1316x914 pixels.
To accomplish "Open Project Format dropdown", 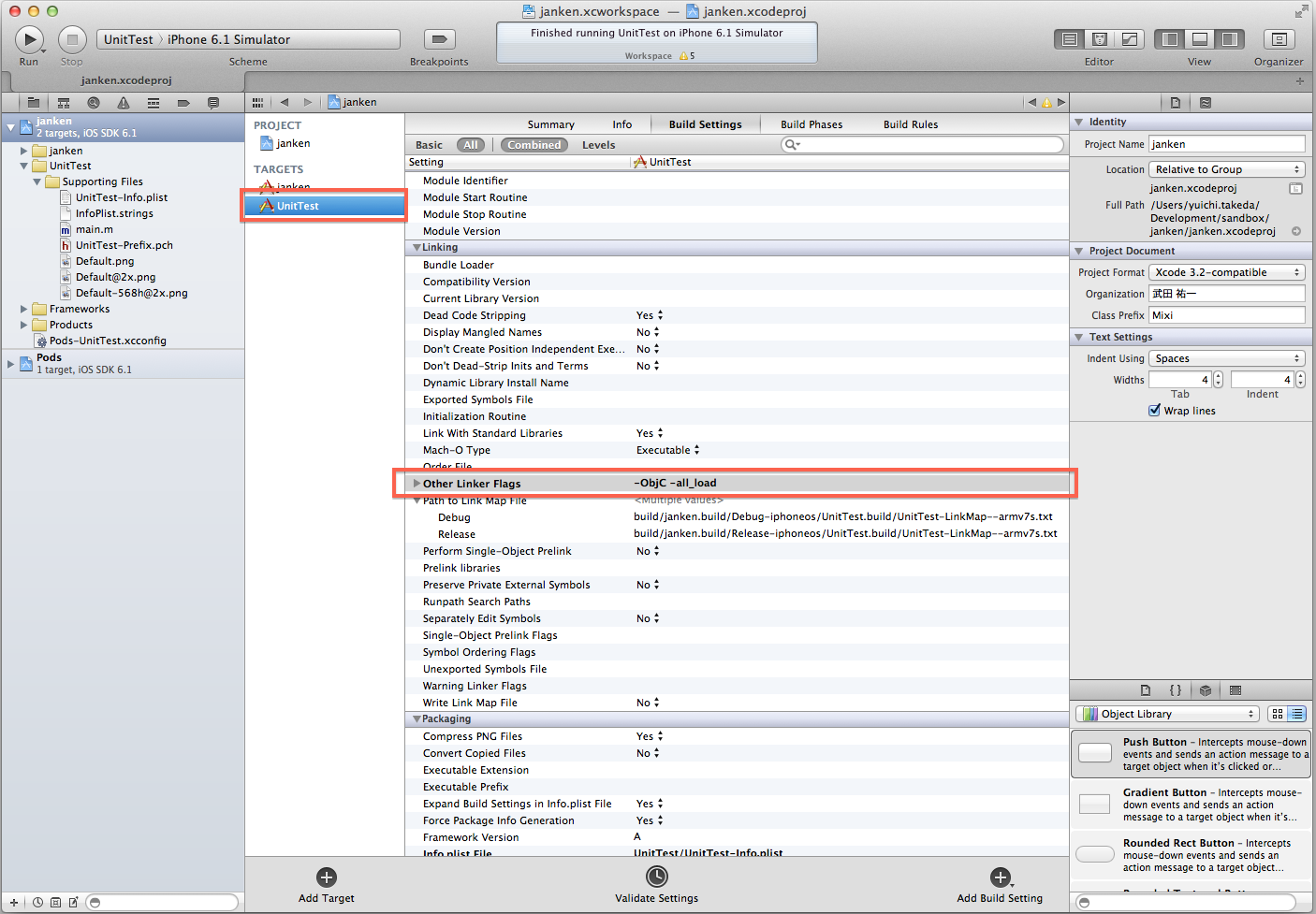I will click(x=1227, y=272).
